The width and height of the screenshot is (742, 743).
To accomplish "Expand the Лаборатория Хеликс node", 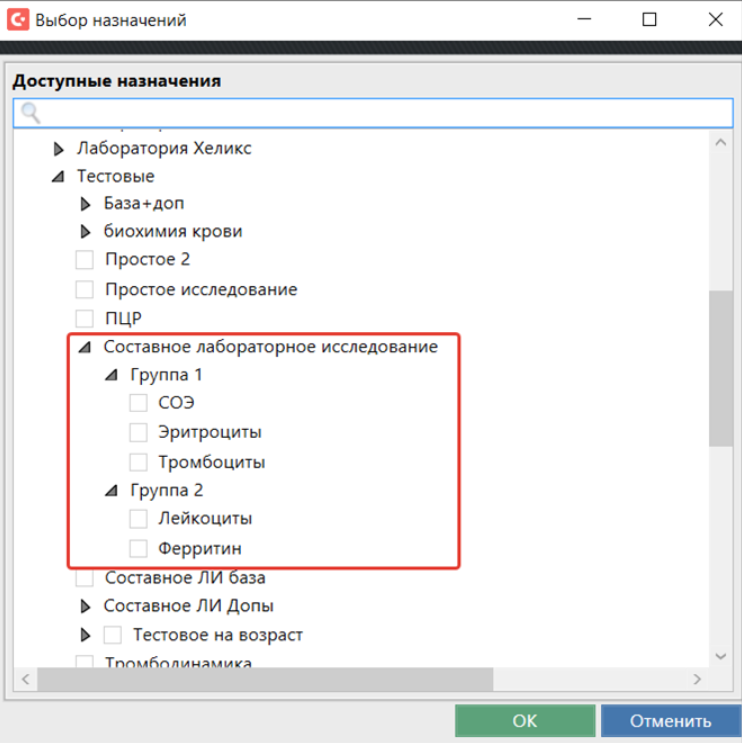I will [58, 149].
